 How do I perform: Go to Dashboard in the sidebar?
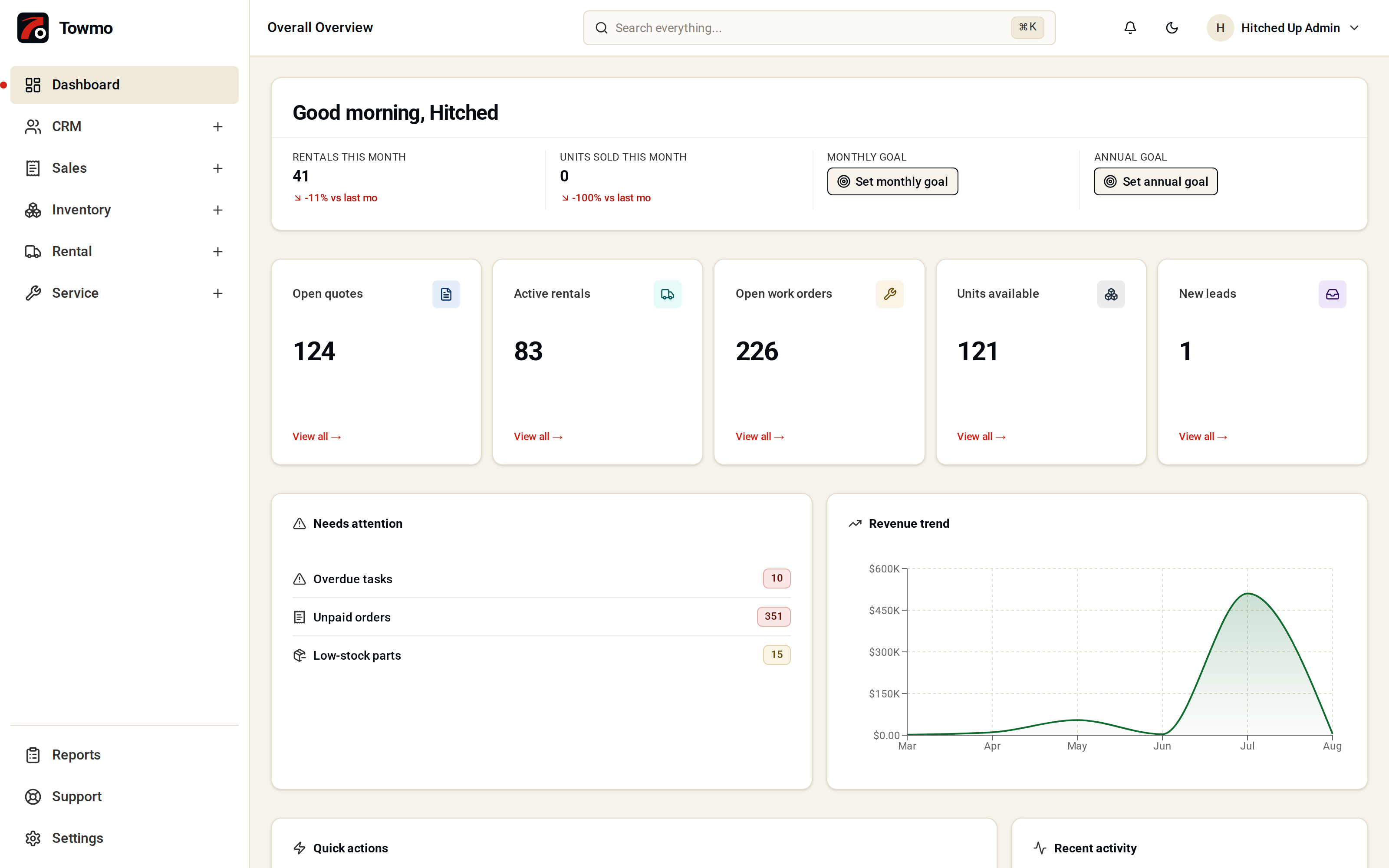[x=125, y=85]
